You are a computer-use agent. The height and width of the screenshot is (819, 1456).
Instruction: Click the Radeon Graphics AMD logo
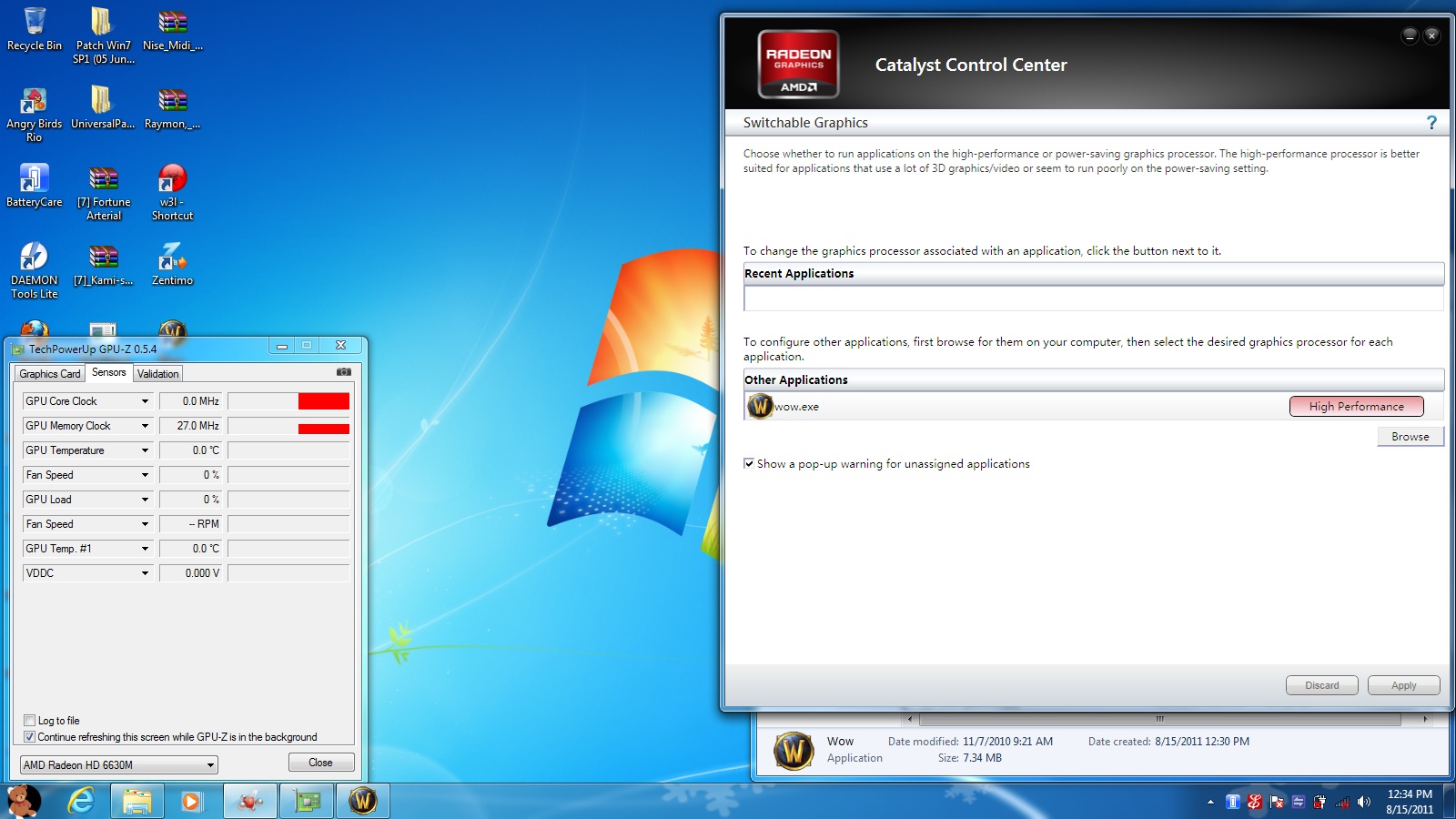[x=798, y=64]
